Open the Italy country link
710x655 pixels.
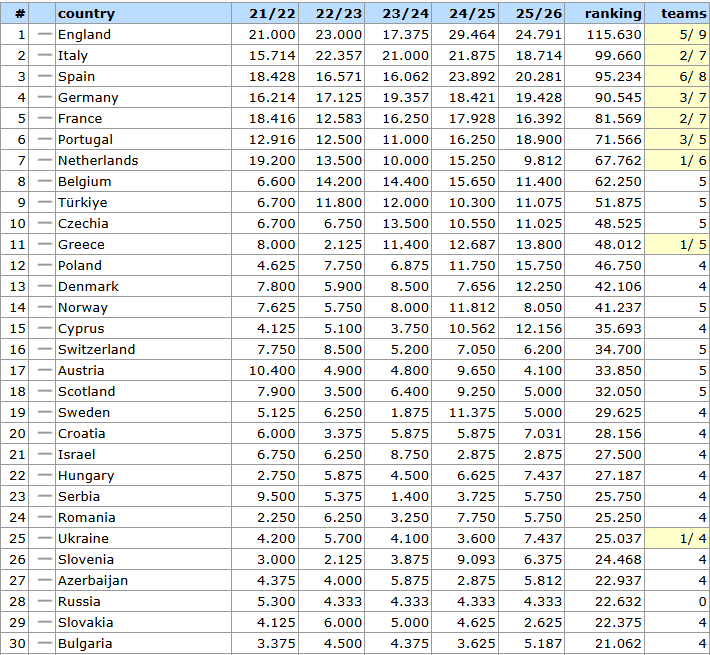[x=72, y=56]
